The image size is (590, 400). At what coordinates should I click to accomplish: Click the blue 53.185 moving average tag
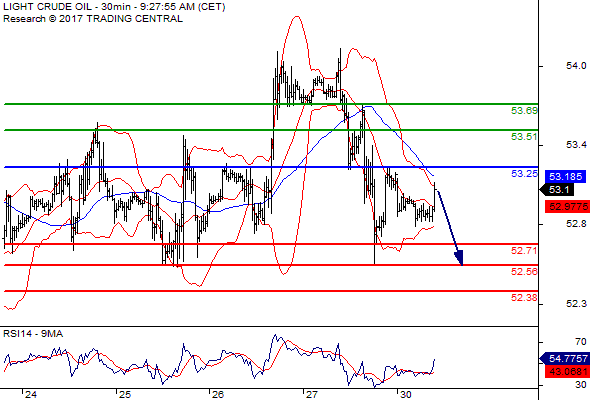tap(565, 176)
